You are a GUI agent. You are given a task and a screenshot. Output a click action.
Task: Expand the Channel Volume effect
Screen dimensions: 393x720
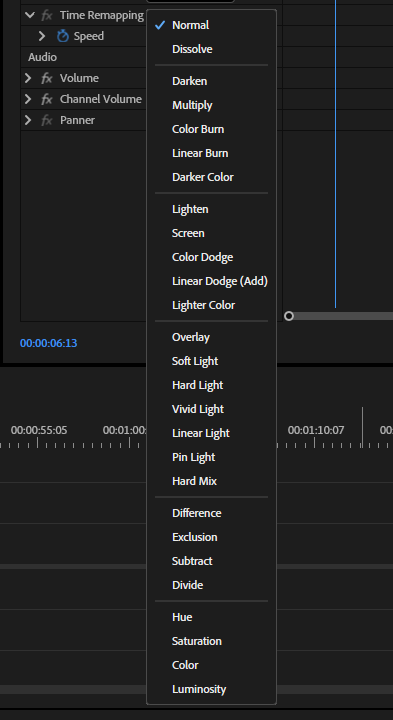pos(28,99)
